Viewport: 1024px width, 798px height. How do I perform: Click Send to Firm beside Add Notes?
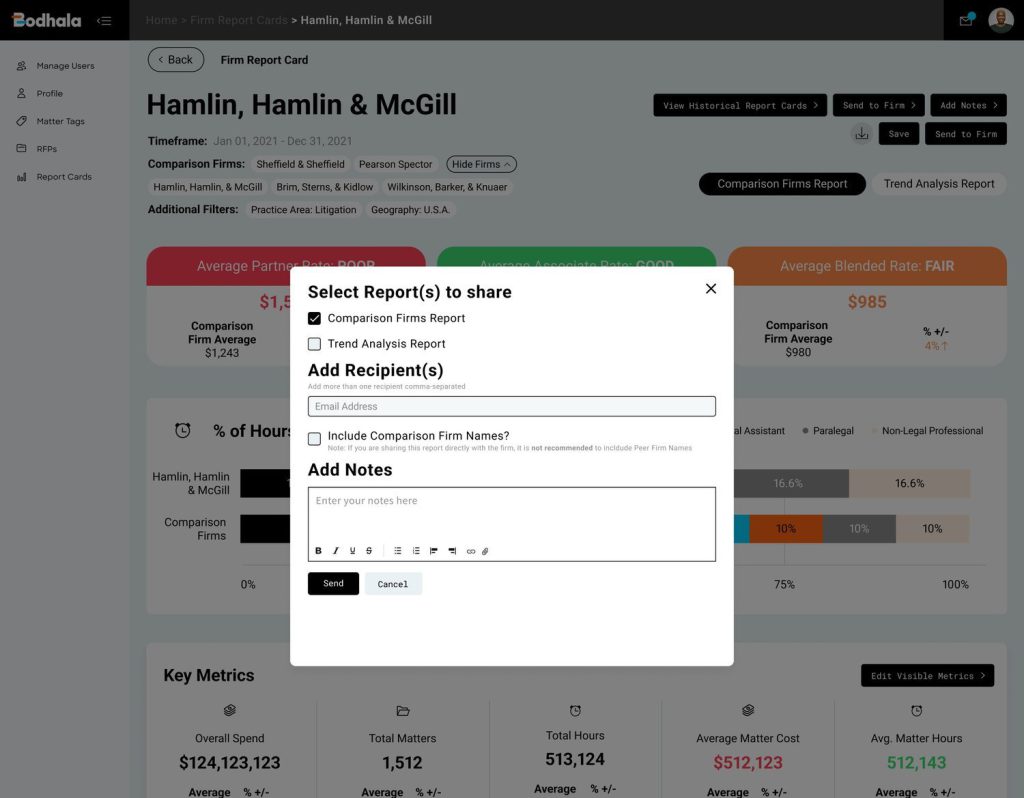(x=878, y=105)
